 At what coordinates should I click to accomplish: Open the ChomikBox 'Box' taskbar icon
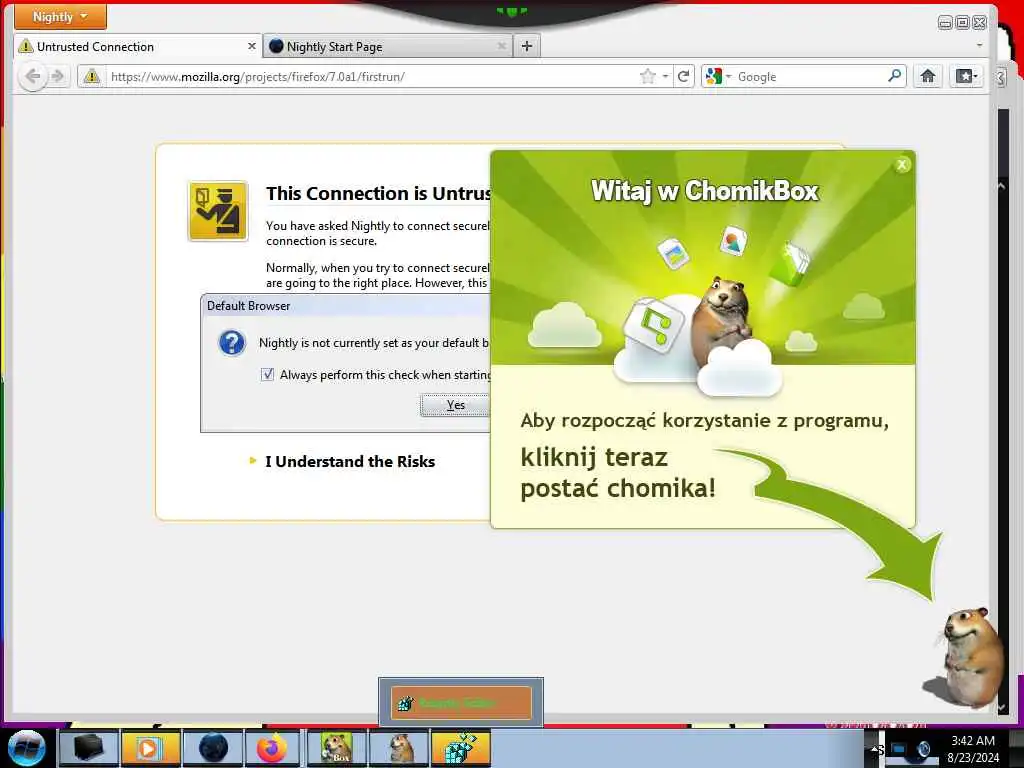pos(337,748)
